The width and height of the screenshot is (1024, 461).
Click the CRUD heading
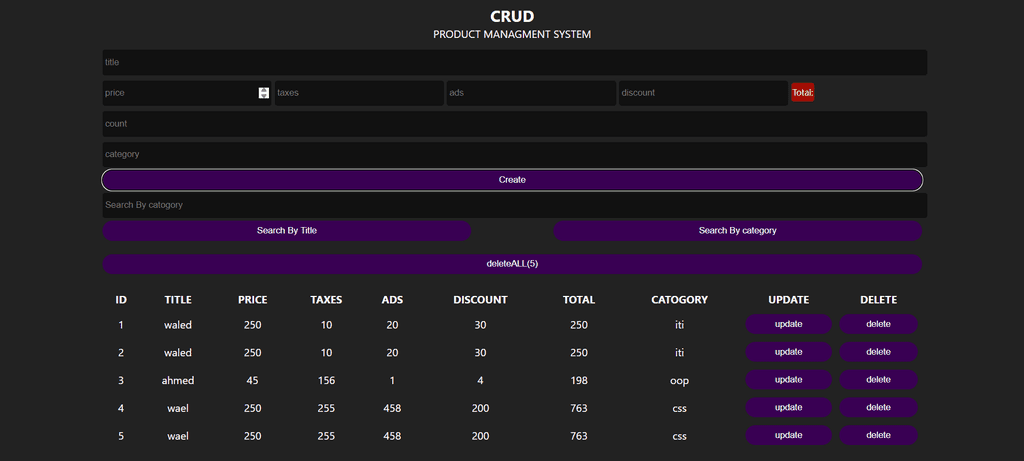point(512,16)
